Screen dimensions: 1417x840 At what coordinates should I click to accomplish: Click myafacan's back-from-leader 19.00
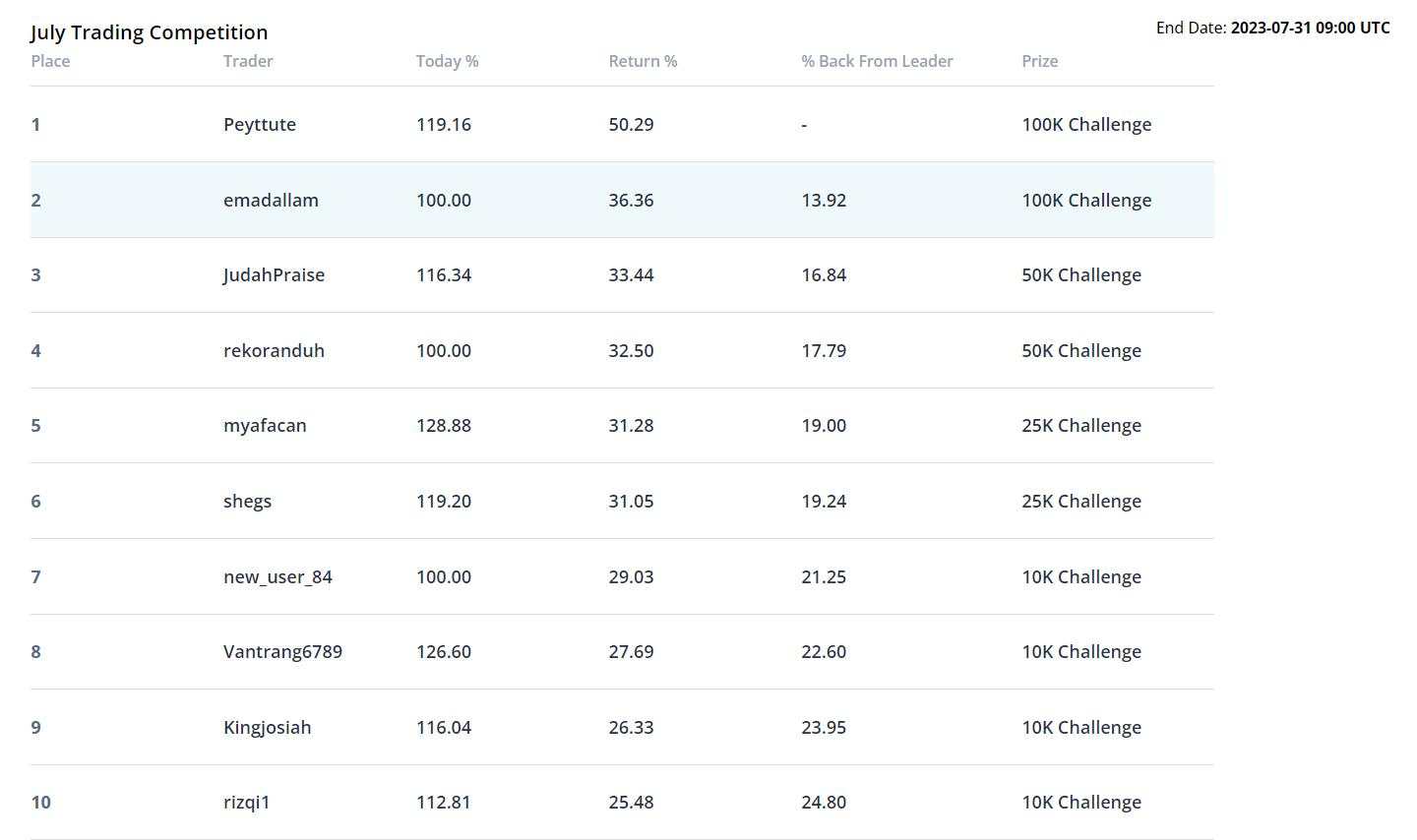click(824, 426)
